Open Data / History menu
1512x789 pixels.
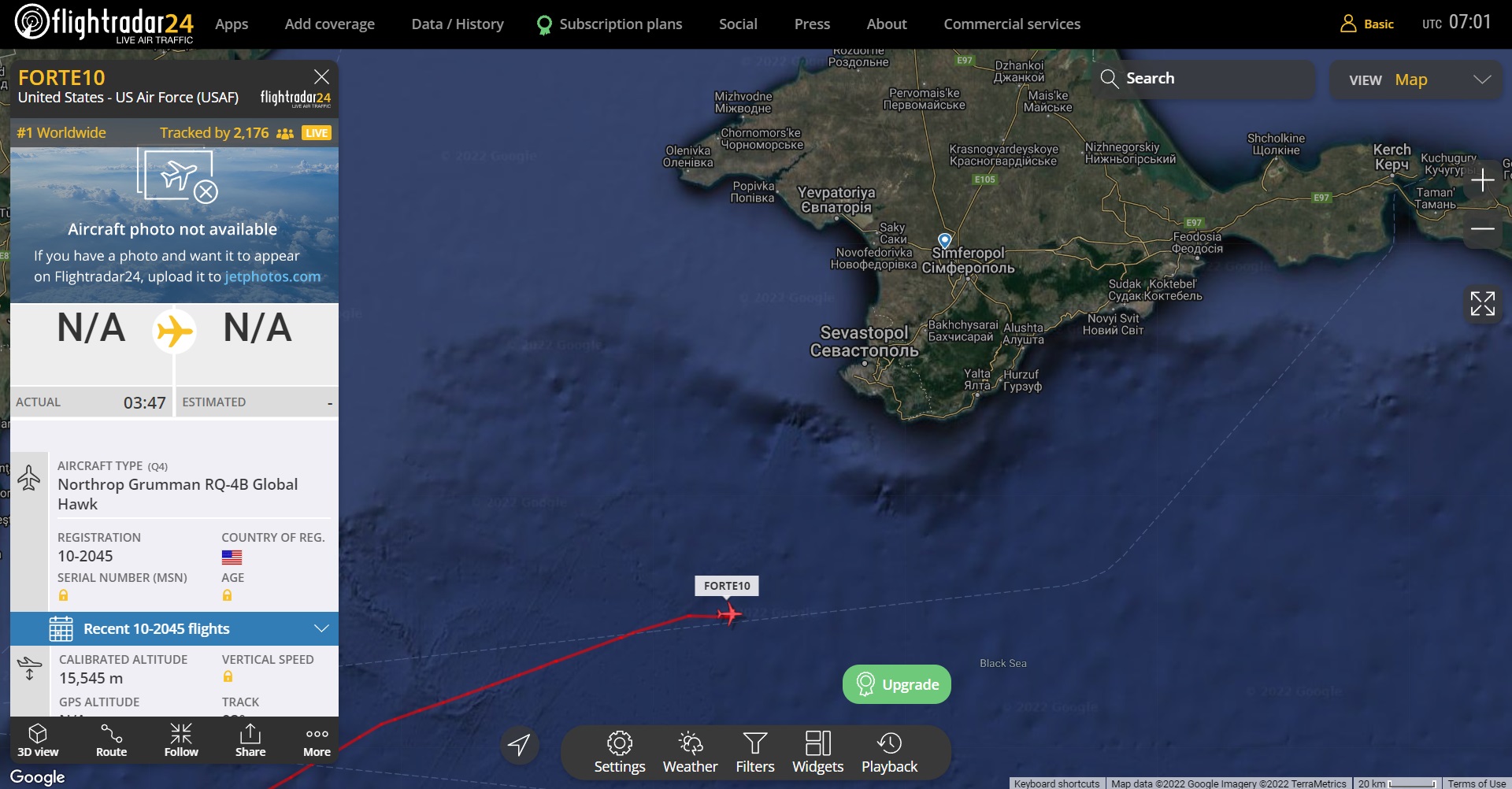(458, 24)
